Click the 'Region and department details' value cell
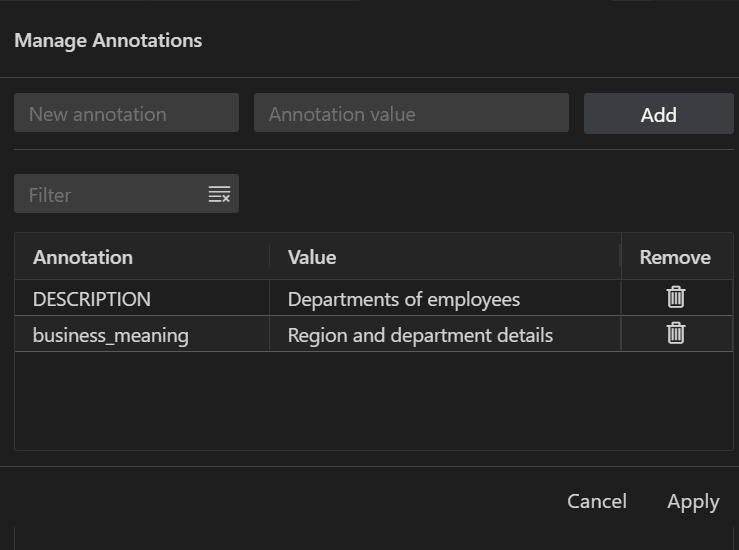The width and height of the screenshot is (739, 550). click(x=420, y=335)
